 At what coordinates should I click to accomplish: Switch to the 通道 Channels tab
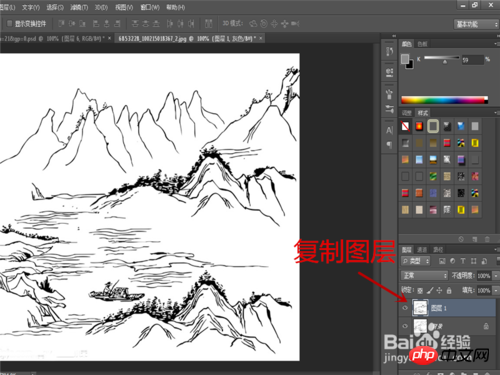[x=422, y=250]
